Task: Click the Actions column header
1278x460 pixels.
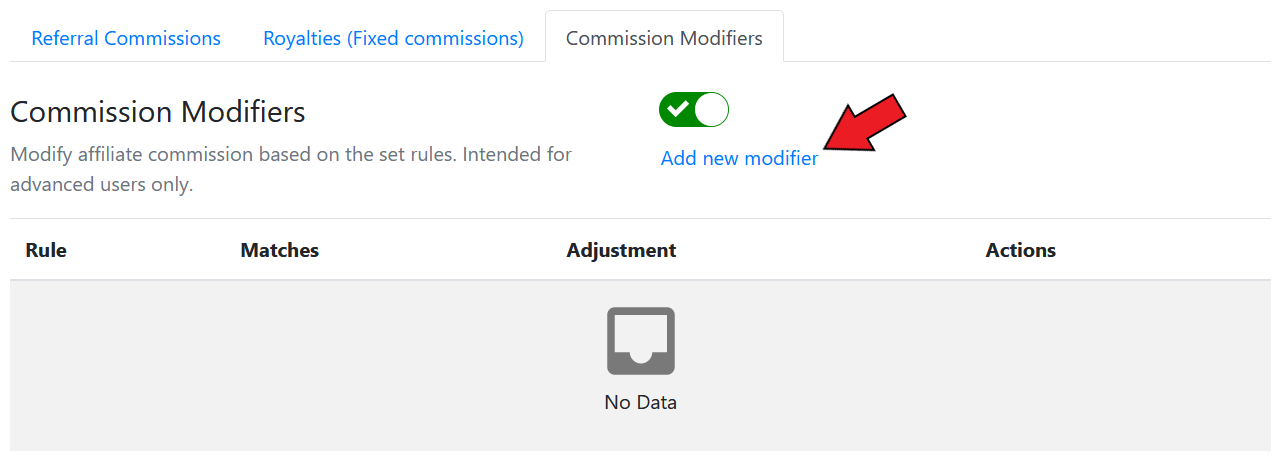Action: coord(1020,250)
